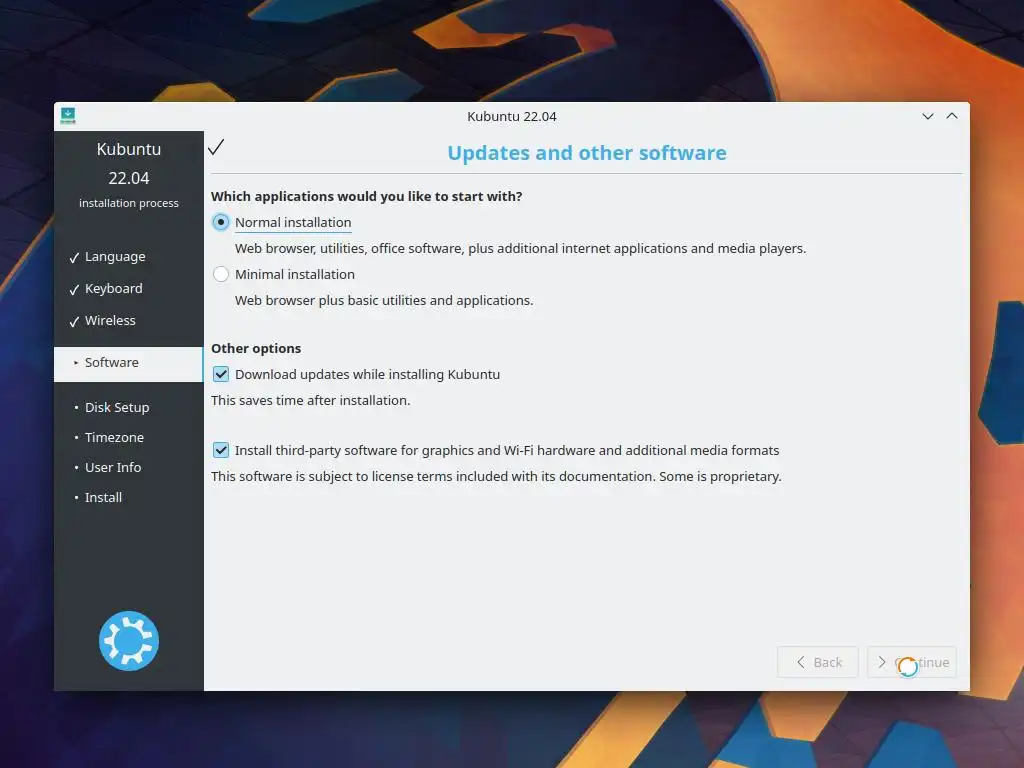Select the Normal installation radio button

[x=221, y=222]
